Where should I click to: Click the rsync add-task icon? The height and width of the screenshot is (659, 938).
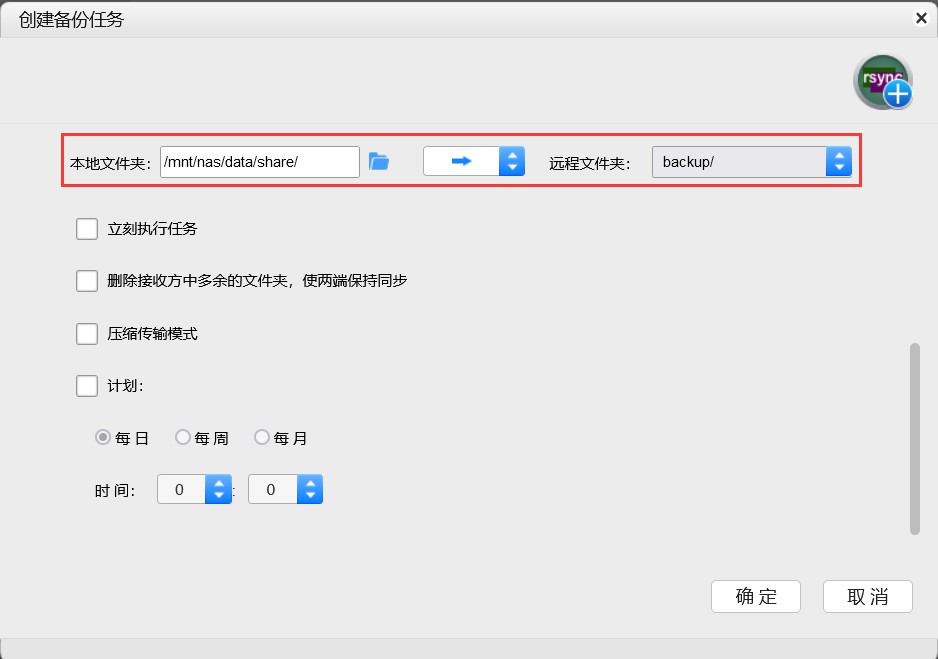point(882,81)
